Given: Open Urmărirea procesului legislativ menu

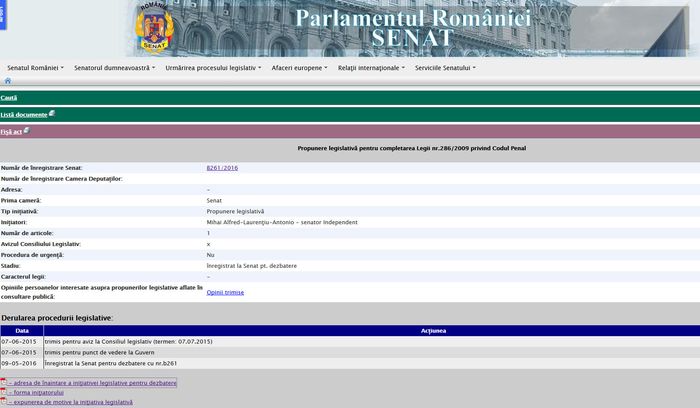Looking at the screenshot, I should click(213, 68).
